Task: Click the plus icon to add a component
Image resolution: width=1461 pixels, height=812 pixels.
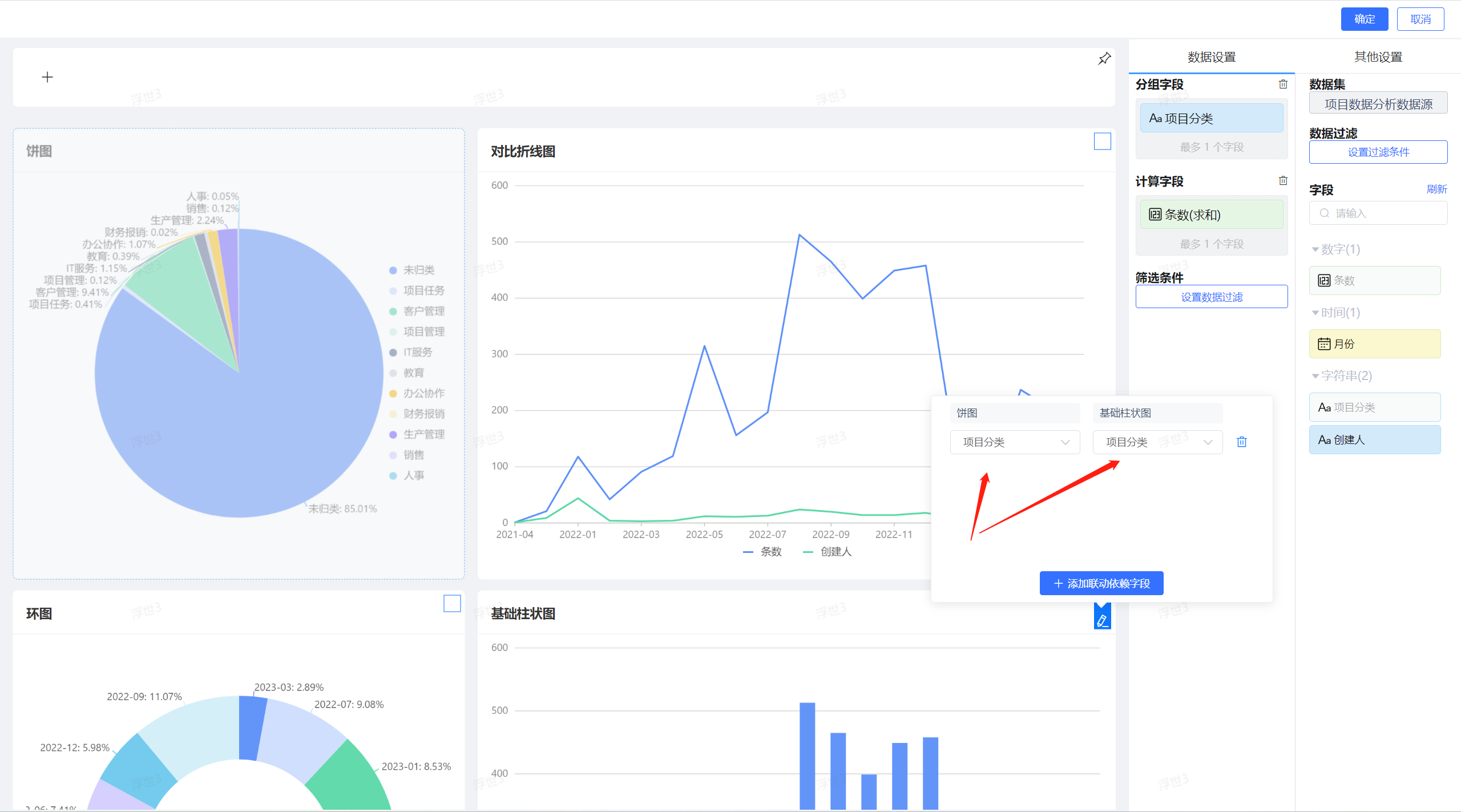Action: [x=47, y=77]
